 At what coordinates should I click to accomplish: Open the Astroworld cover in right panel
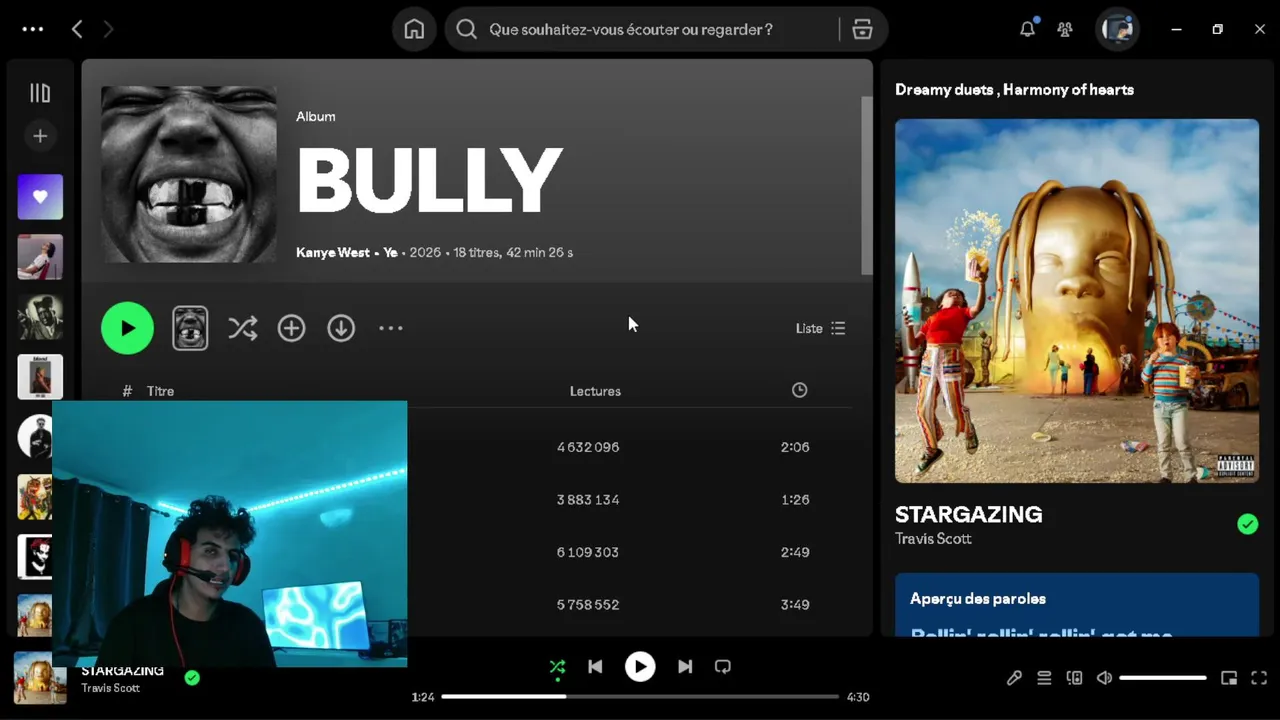(x=1077, y=301)
